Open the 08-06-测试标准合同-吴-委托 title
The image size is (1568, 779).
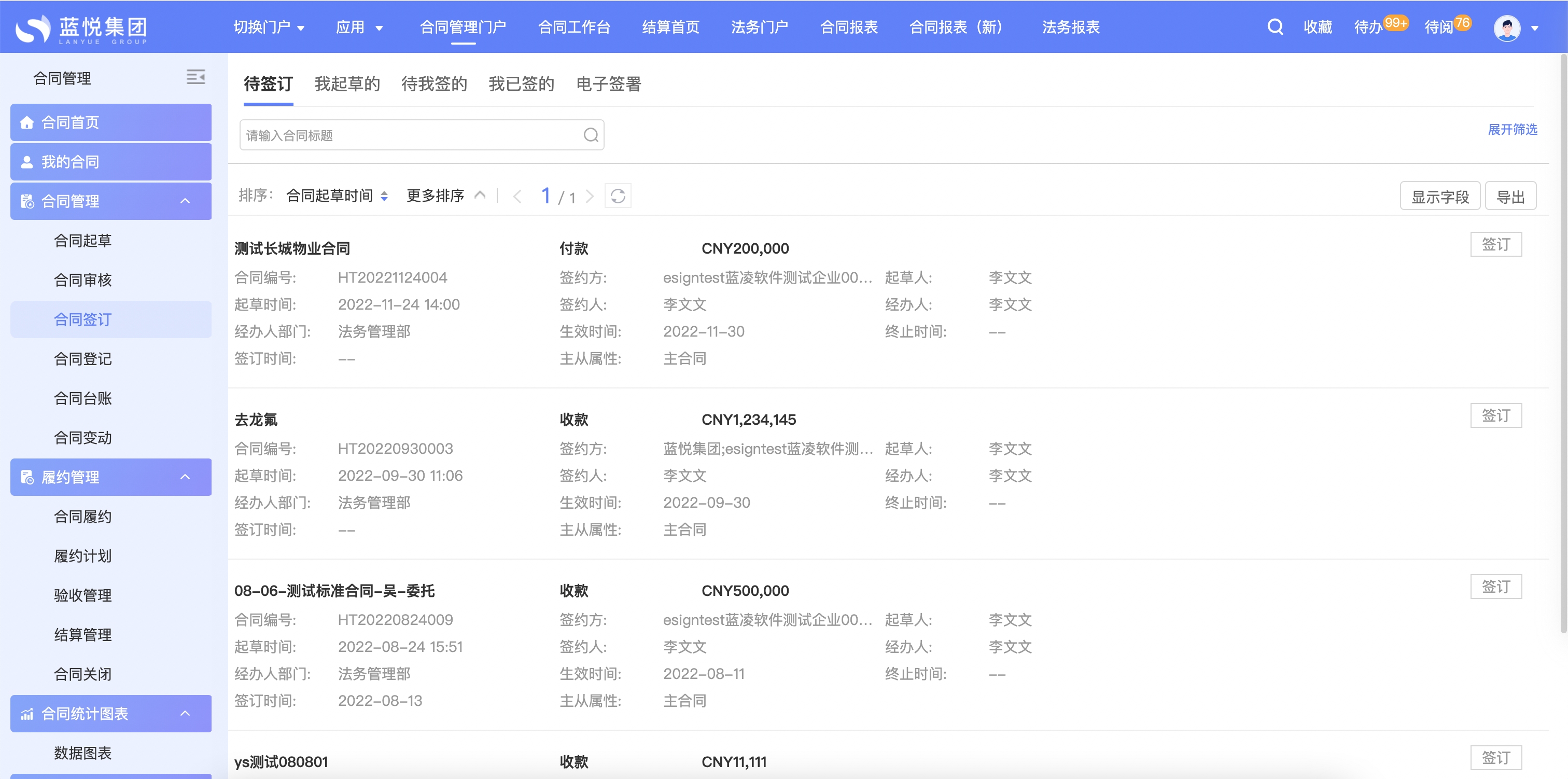click(334, 591)
